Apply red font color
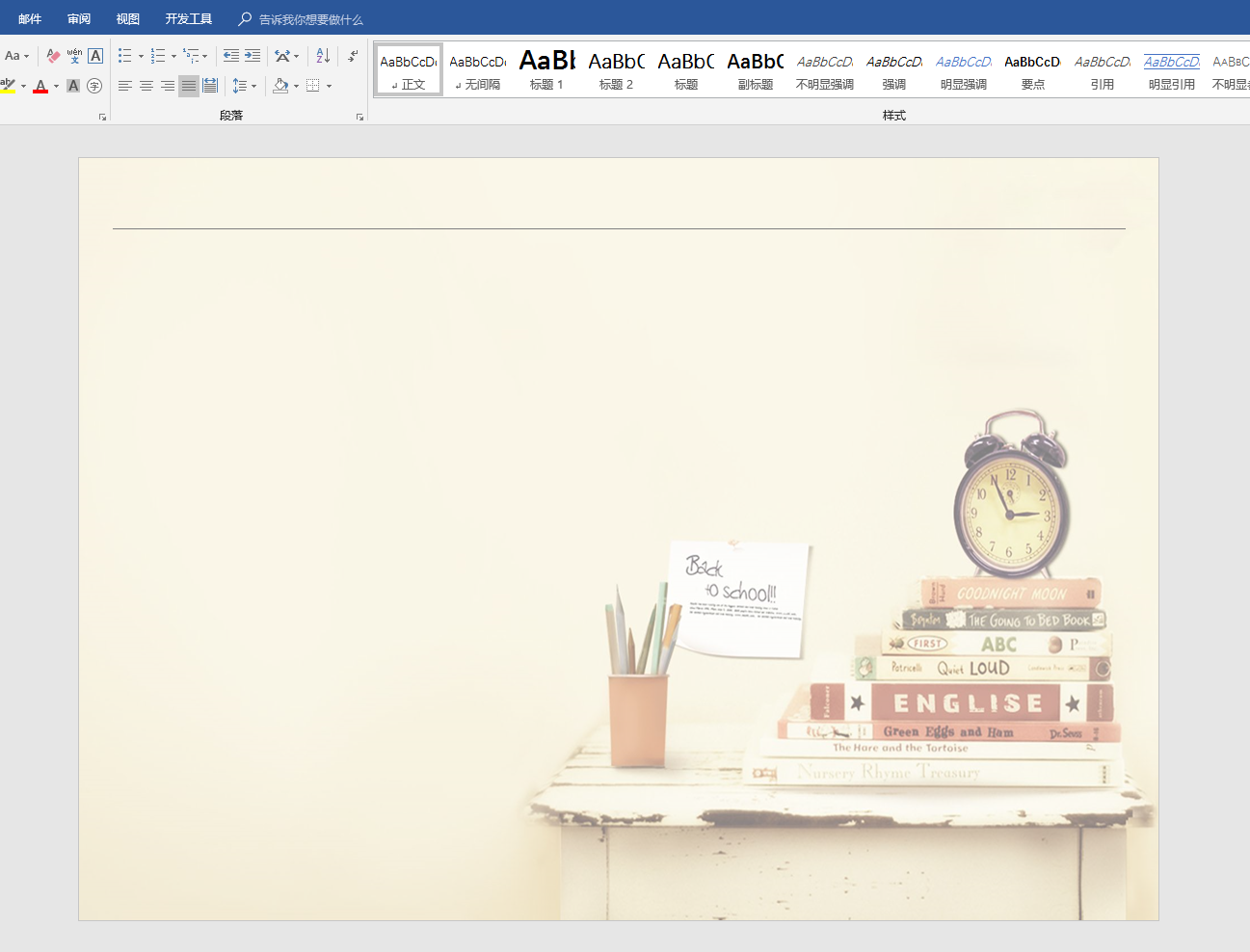This screenshot has height=952, width=1250. (40, 86)
